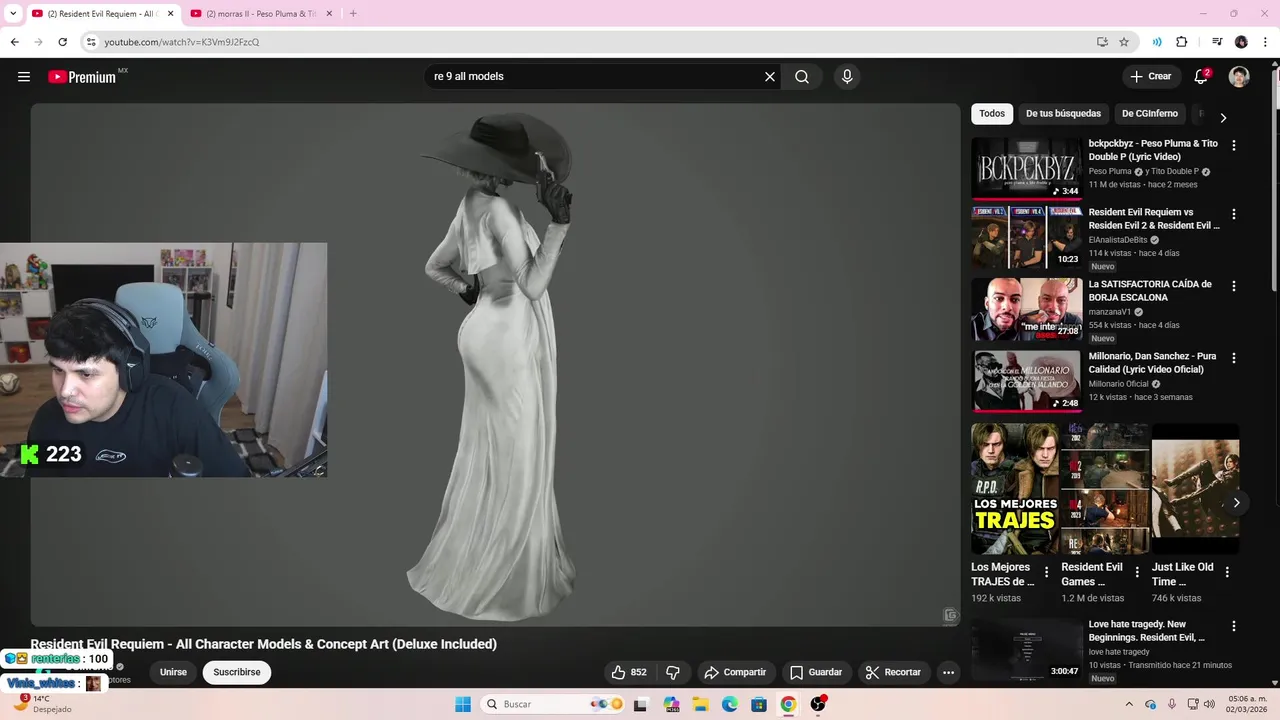Screen dimensions: 1280x720
Task: Open Love hate tragedy stream title
Action: click(x=1148, y=631)
